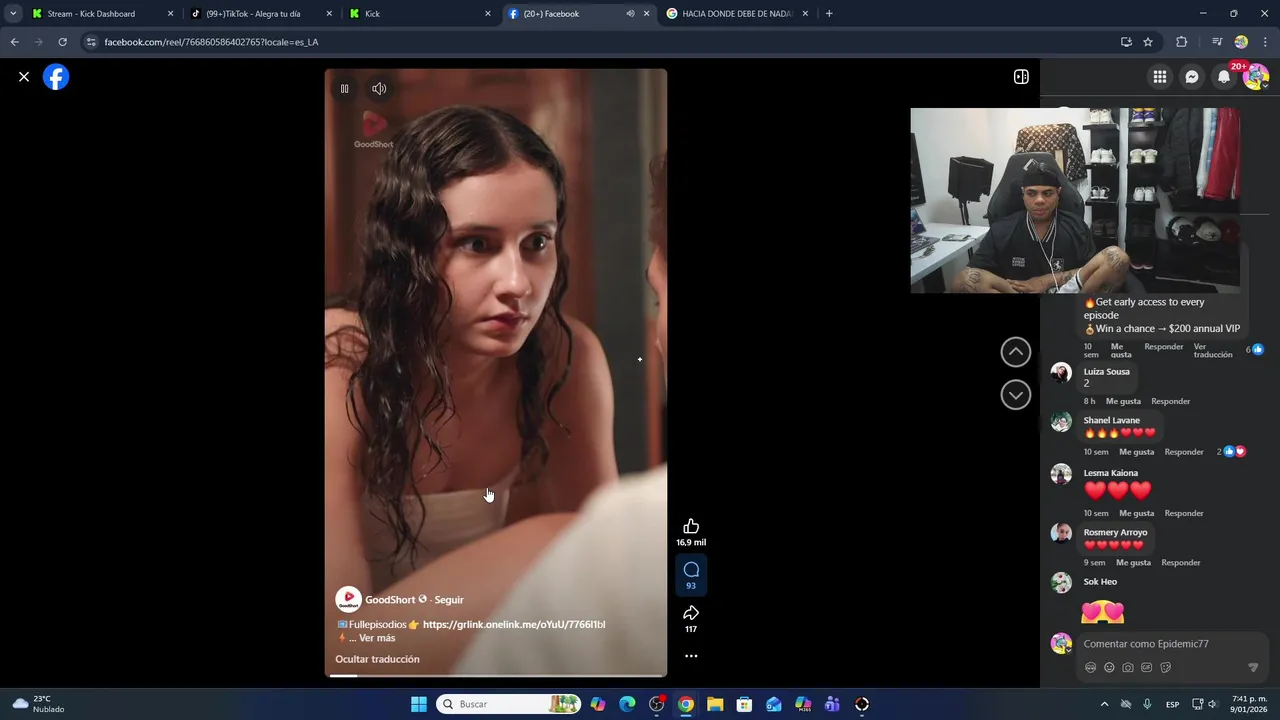Open Lesma Kaiona's profile name

[x=1111, y=473]
